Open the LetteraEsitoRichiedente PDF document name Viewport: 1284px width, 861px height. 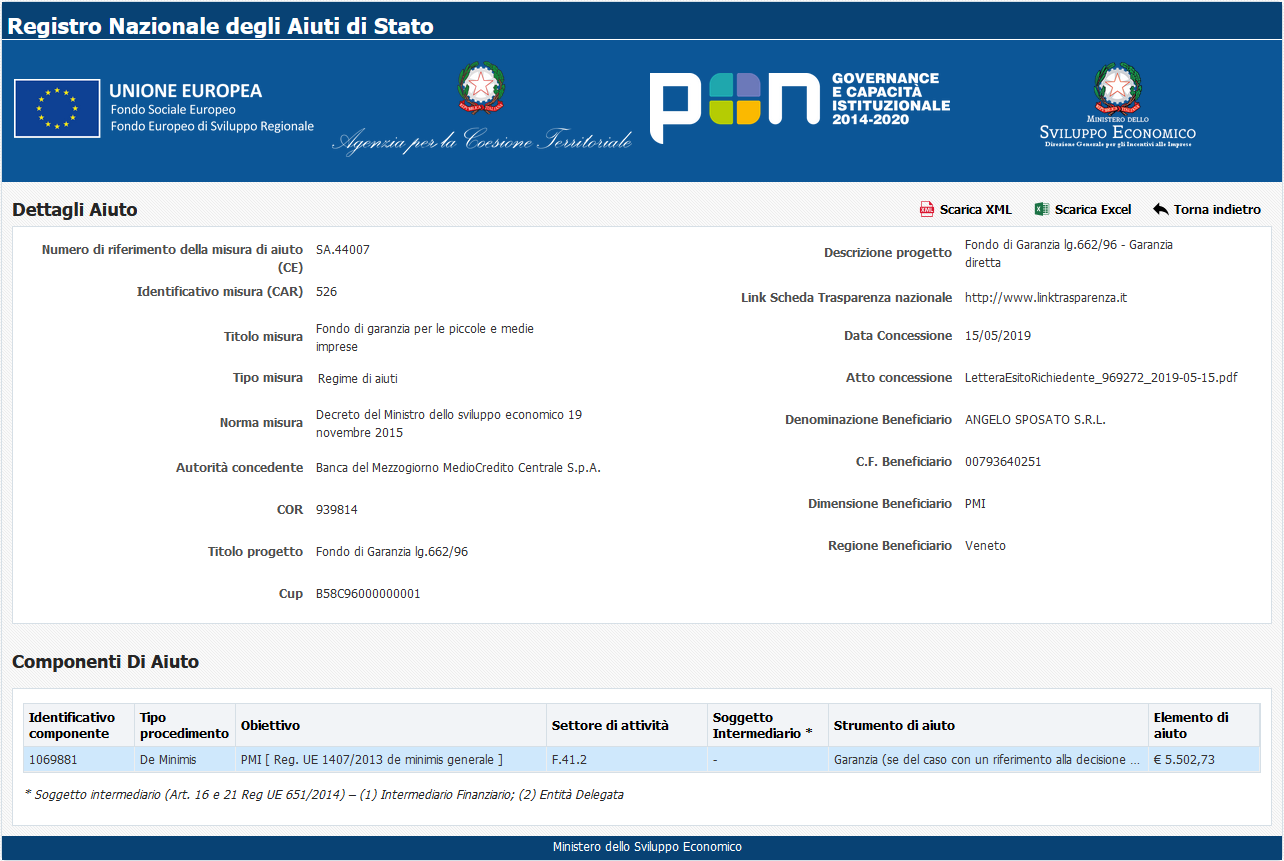[x=1100, y=378]
